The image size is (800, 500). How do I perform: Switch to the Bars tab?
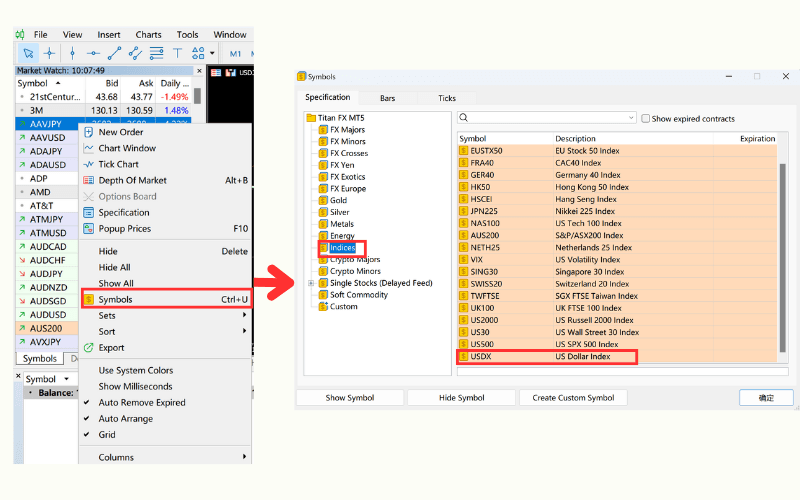(x=387, y=98)
